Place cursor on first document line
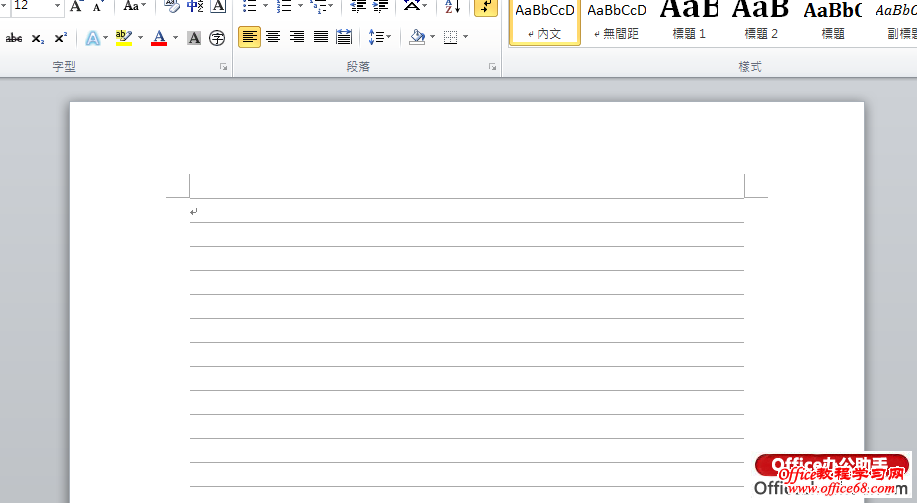The image size is (917, 503). coord(467,211)
